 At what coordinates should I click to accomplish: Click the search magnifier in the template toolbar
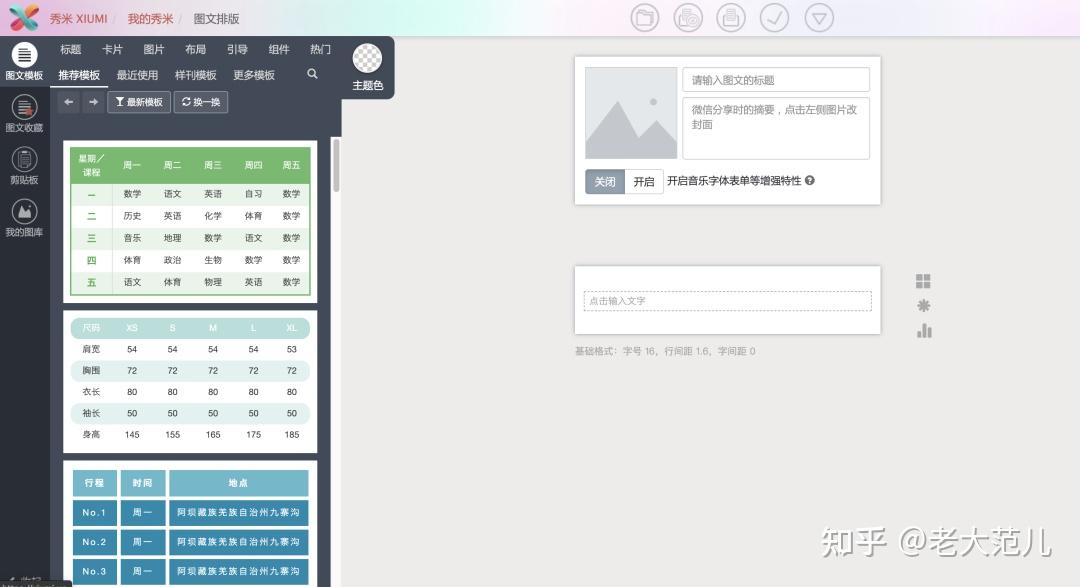313,75
